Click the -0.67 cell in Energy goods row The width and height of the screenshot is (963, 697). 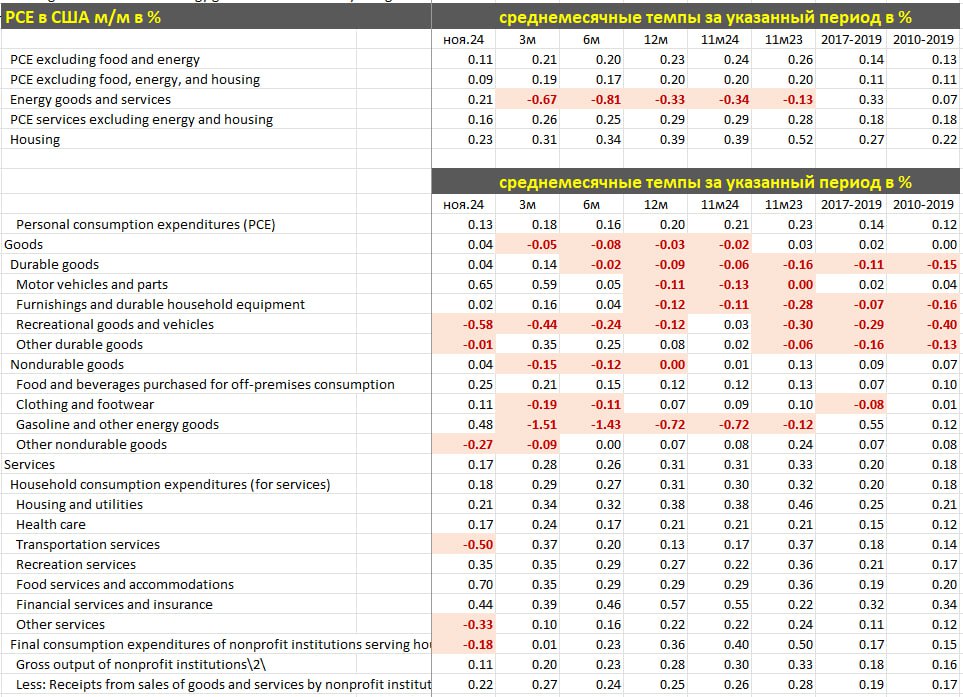(x=542, y=99)
